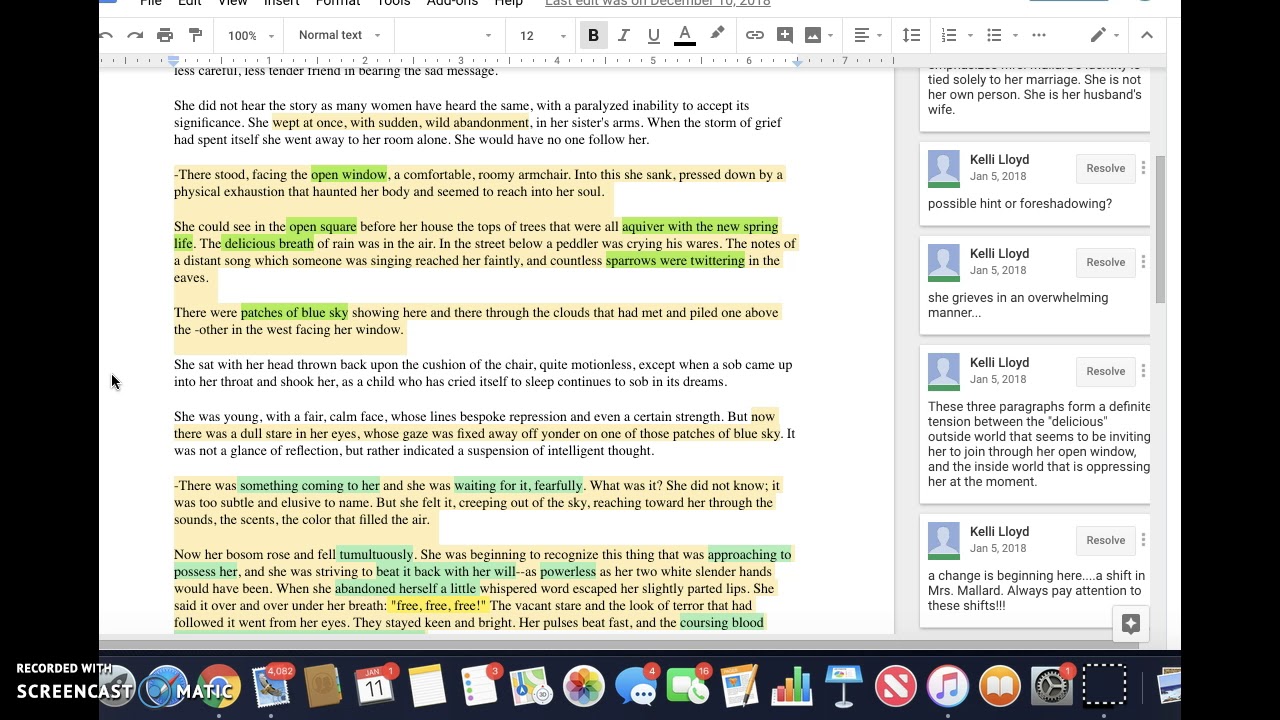The height and width of the screenshot is (720, 1280).
Task: Expand numbered list style arrow
Action: [970, 36]
